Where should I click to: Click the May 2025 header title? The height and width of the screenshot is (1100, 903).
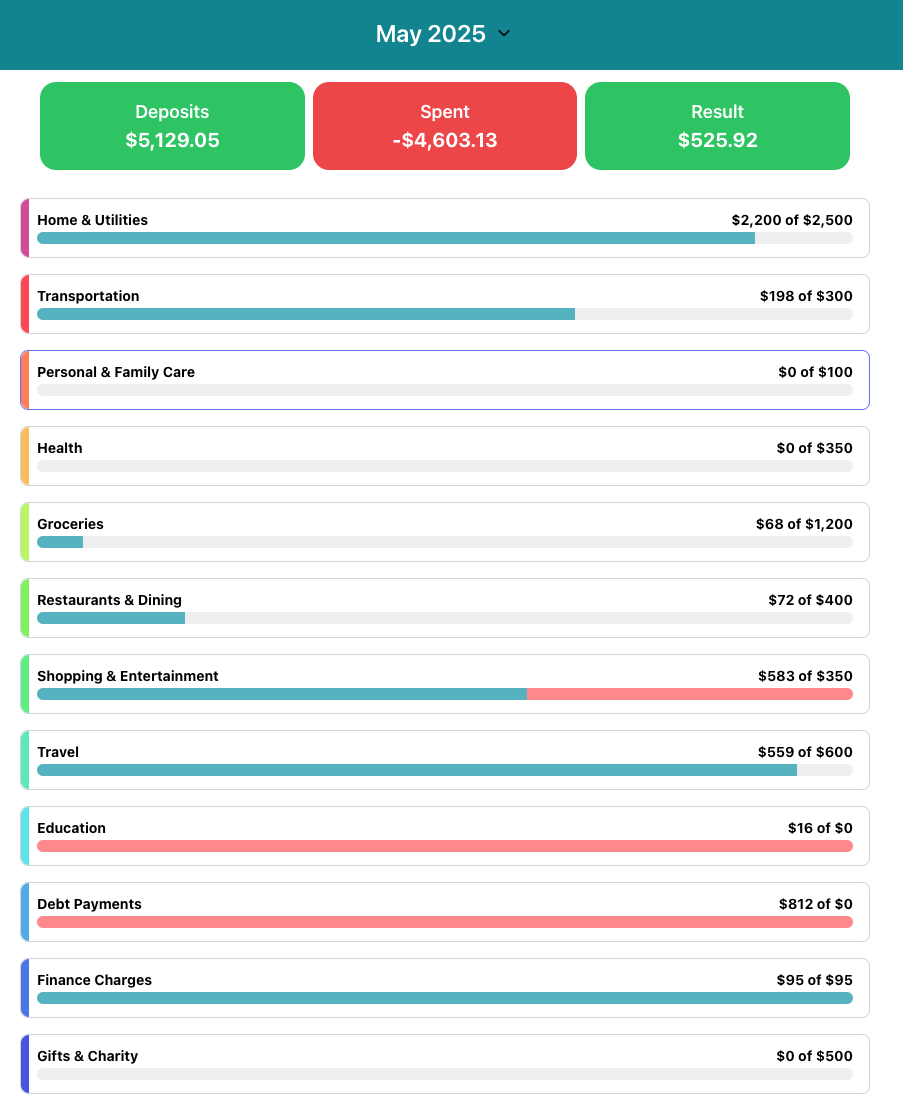pyautogui.click(x=430, y=34)
